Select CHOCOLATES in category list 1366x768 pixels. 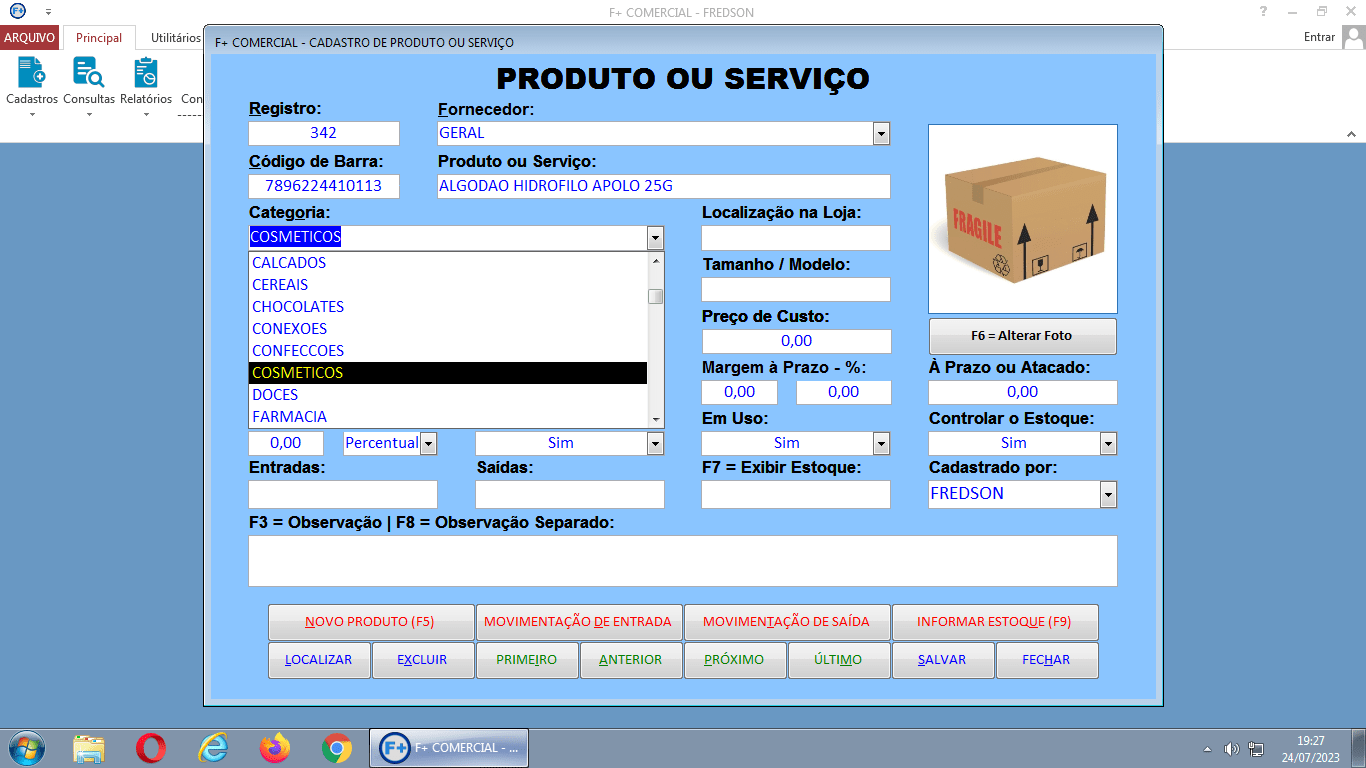coord(448,307)
